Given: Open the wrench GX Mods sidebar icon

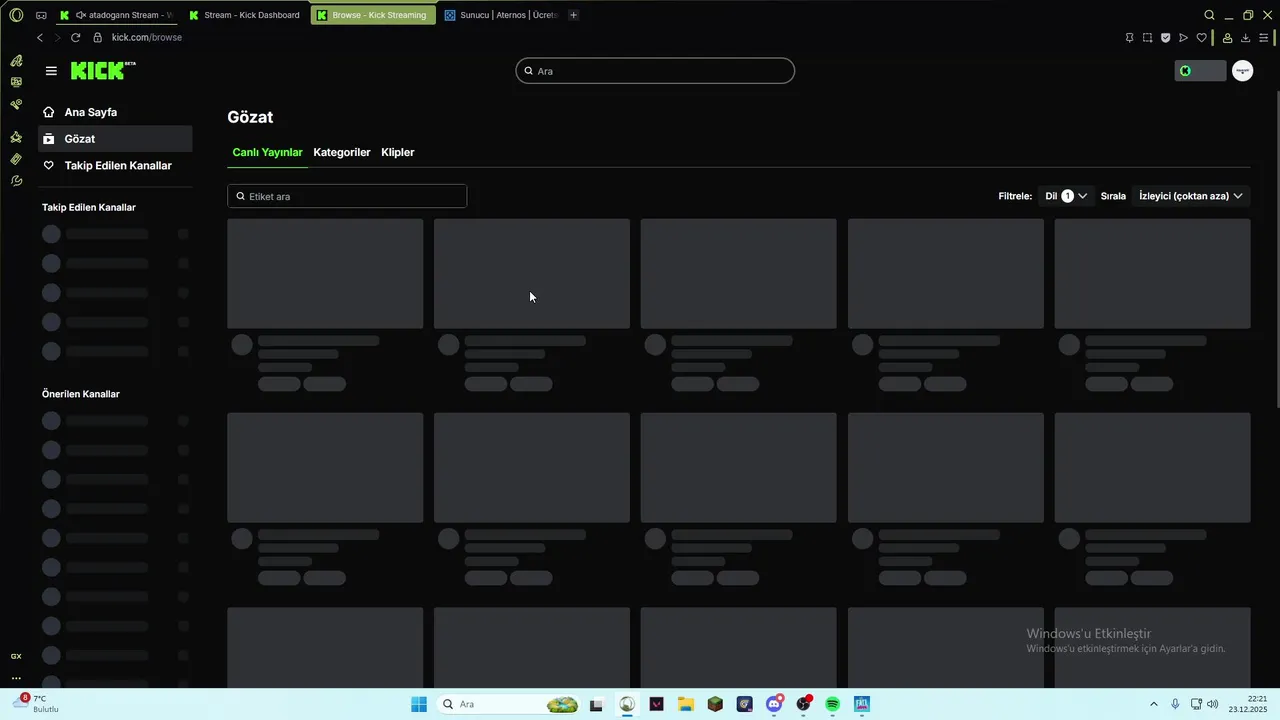Looking at the screenshot, I should pyautogui.click(x=16, y=181).
